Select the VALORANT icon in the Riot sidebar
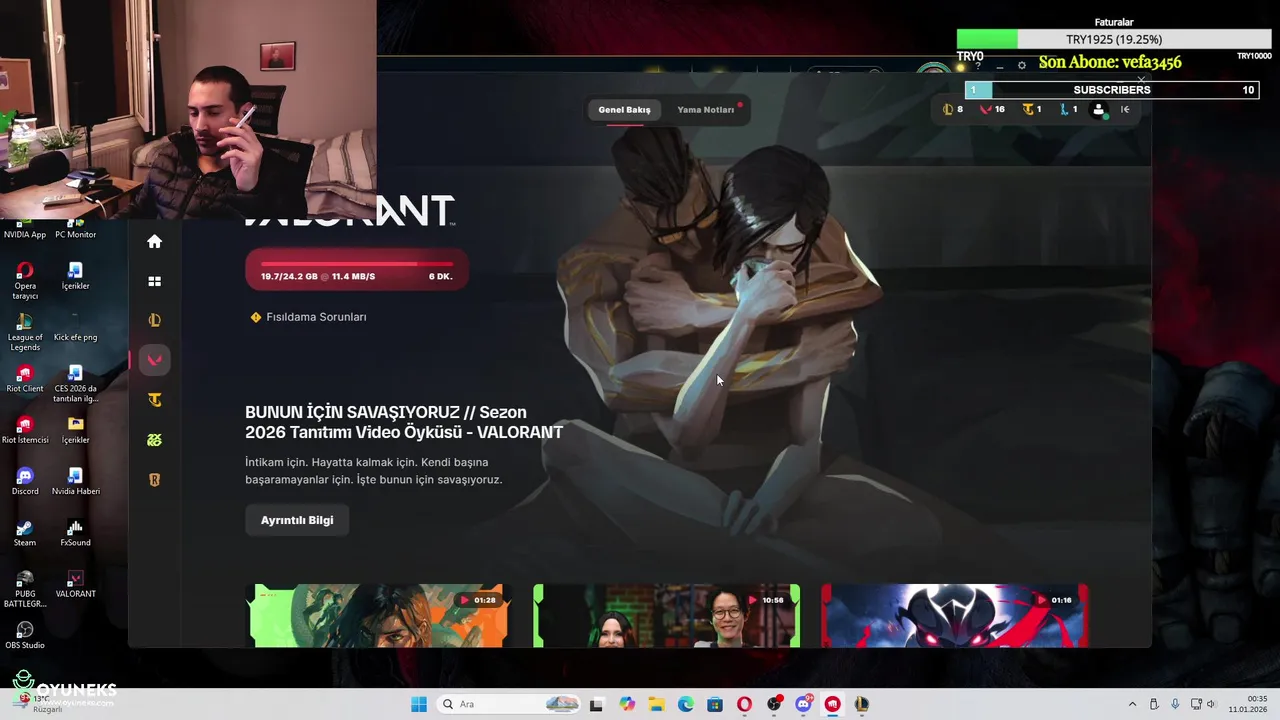 click(154, 360)
